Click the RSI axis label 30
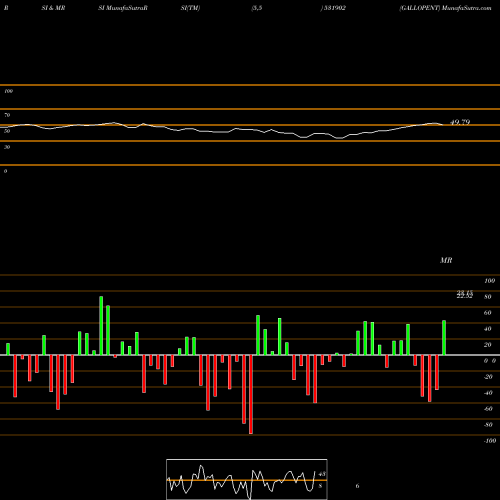 tap(7, 147)
